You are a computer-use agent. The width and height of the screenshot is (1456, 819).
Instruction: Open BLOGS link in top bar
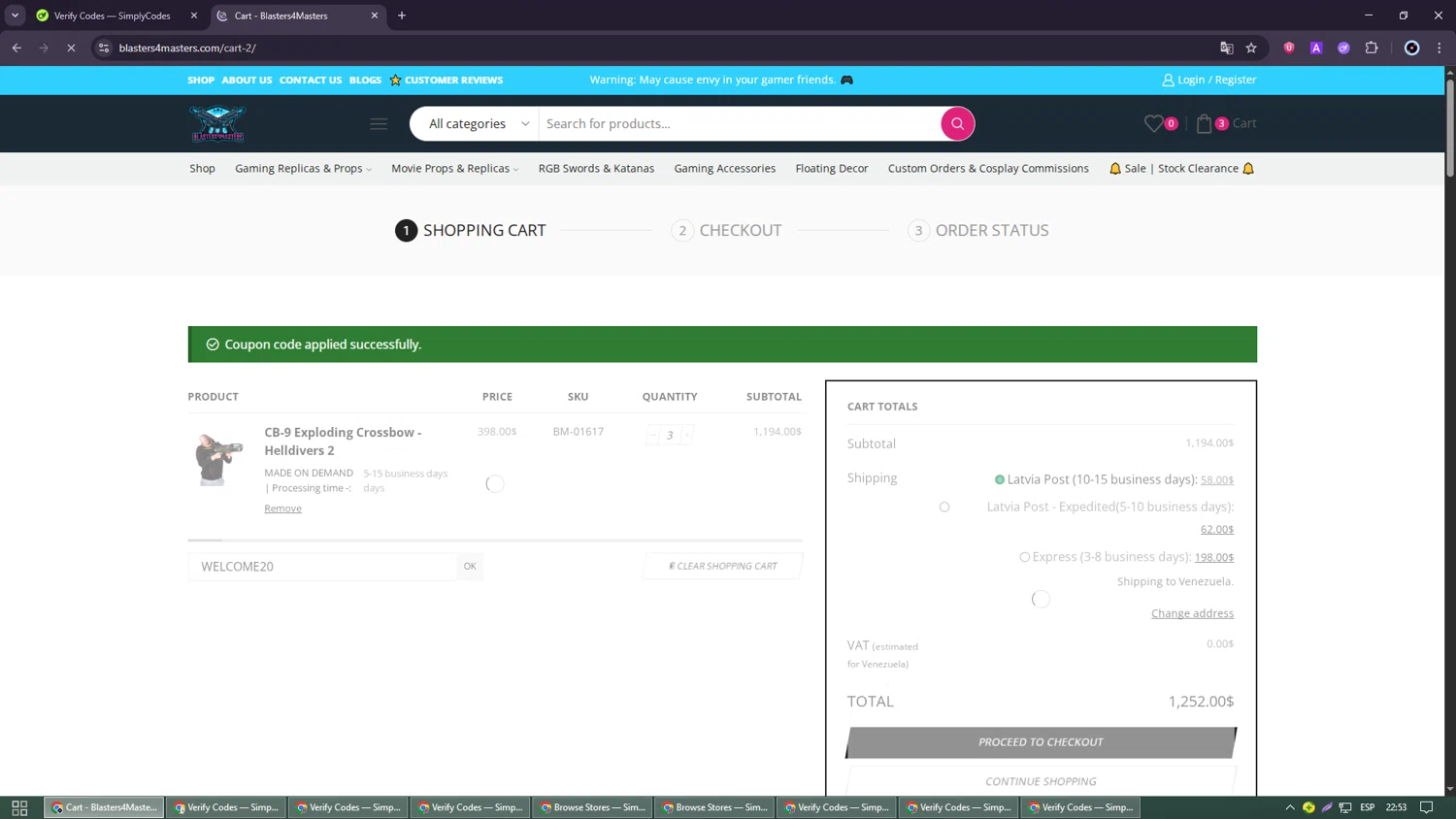[365, 81]
